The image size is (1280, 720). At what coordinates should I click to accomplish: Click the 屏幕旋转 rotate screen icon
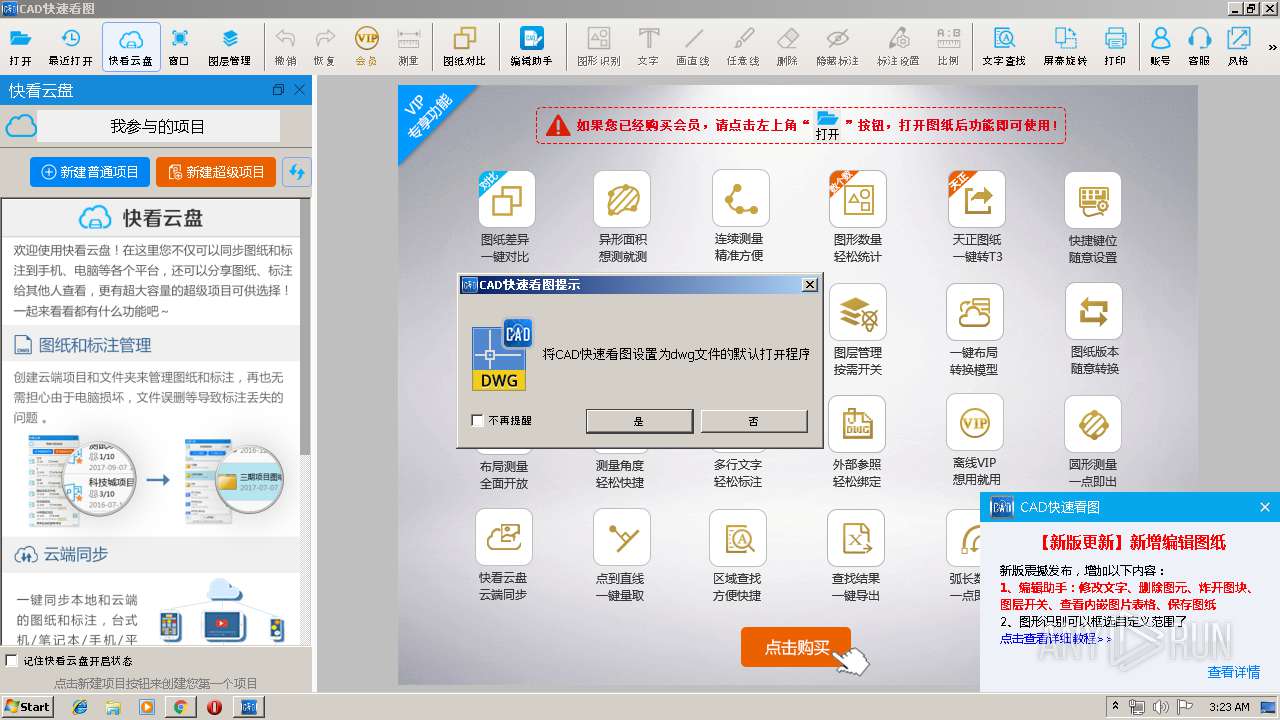click(1065, 47)
